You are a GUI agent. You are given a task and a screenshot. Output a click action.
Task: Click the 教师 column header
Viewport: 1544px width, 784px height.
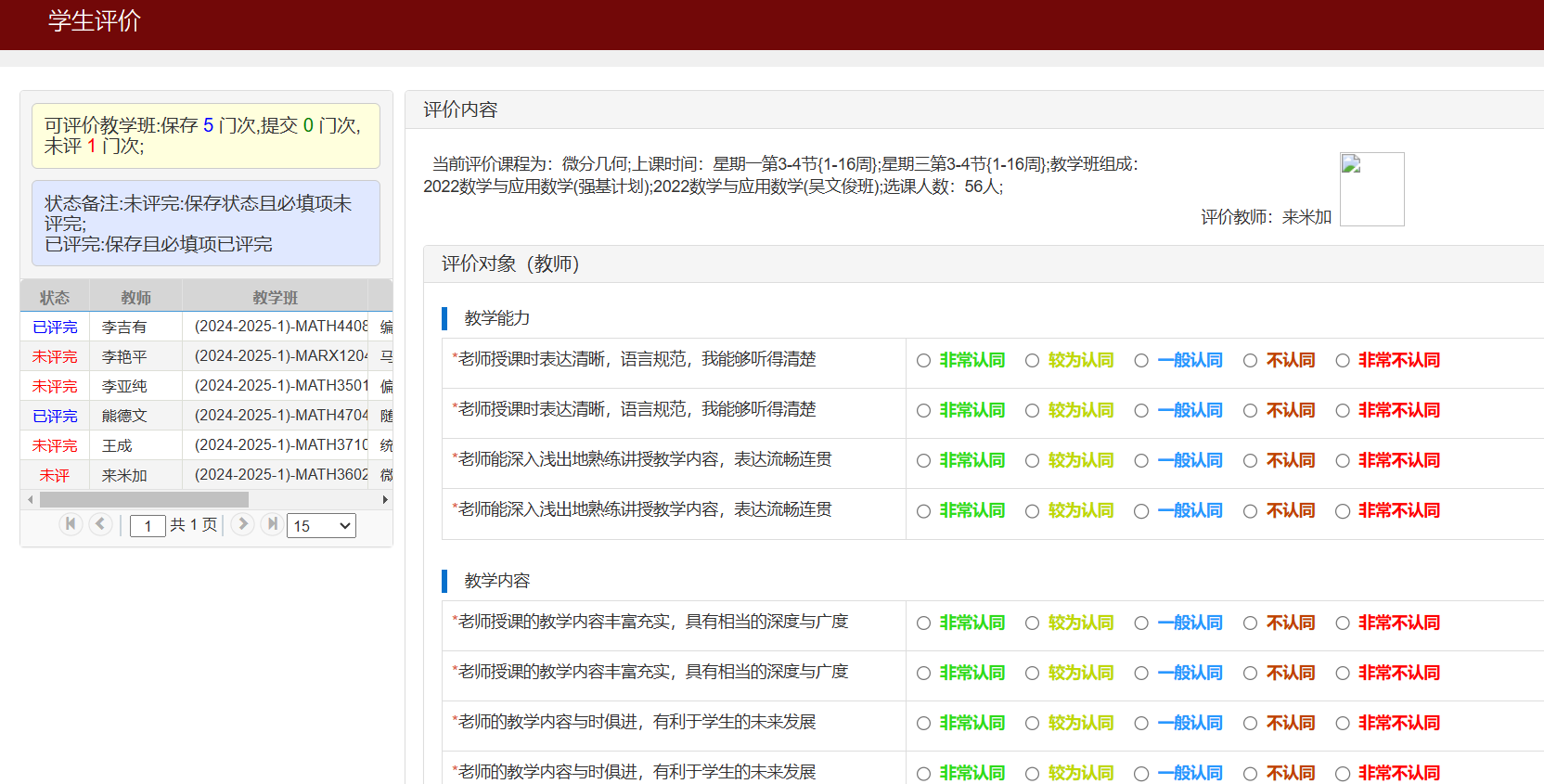click(135, 298)
